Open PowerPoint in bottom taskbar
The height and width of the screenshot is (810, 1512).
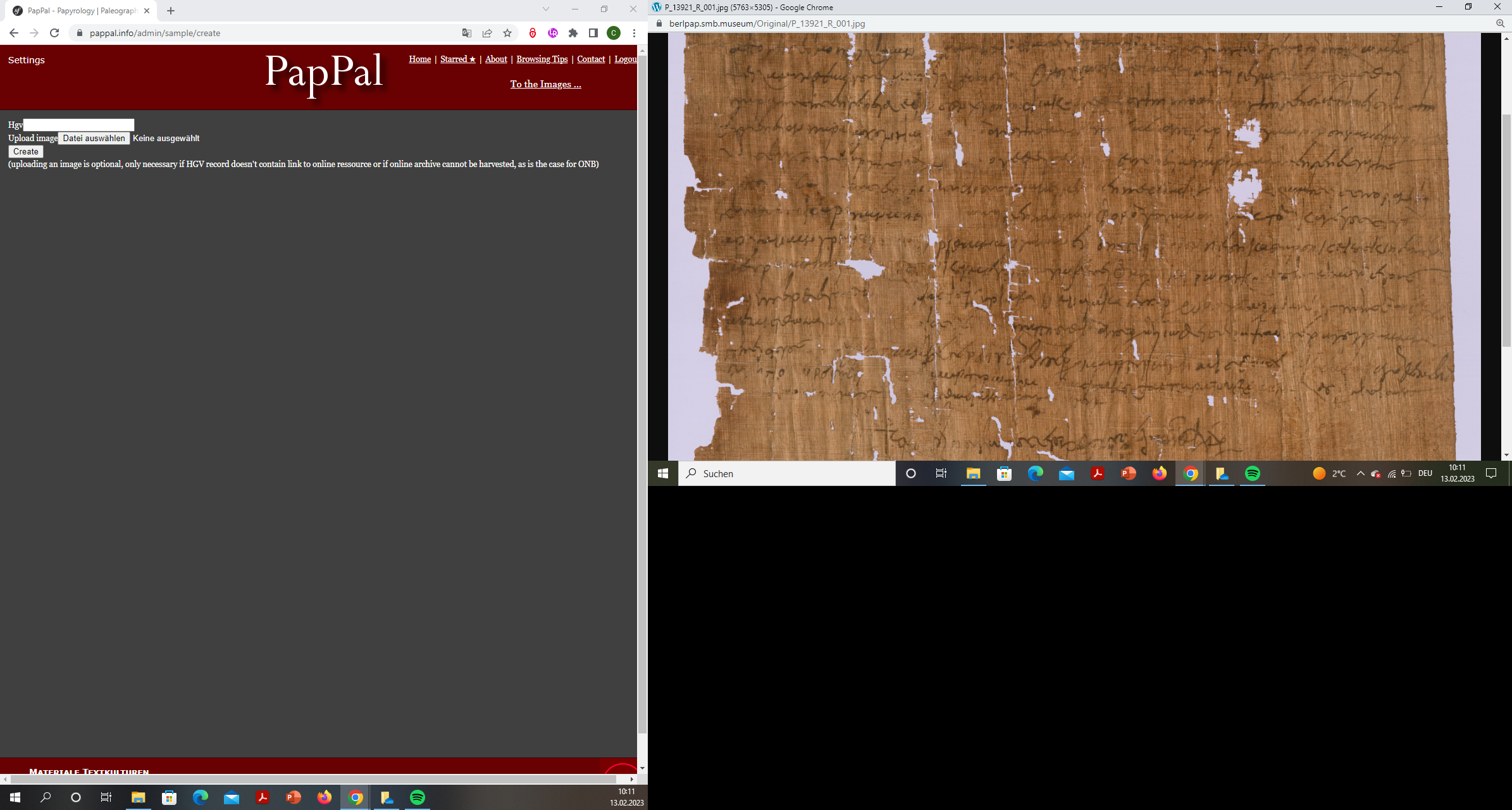coord(293,797)
